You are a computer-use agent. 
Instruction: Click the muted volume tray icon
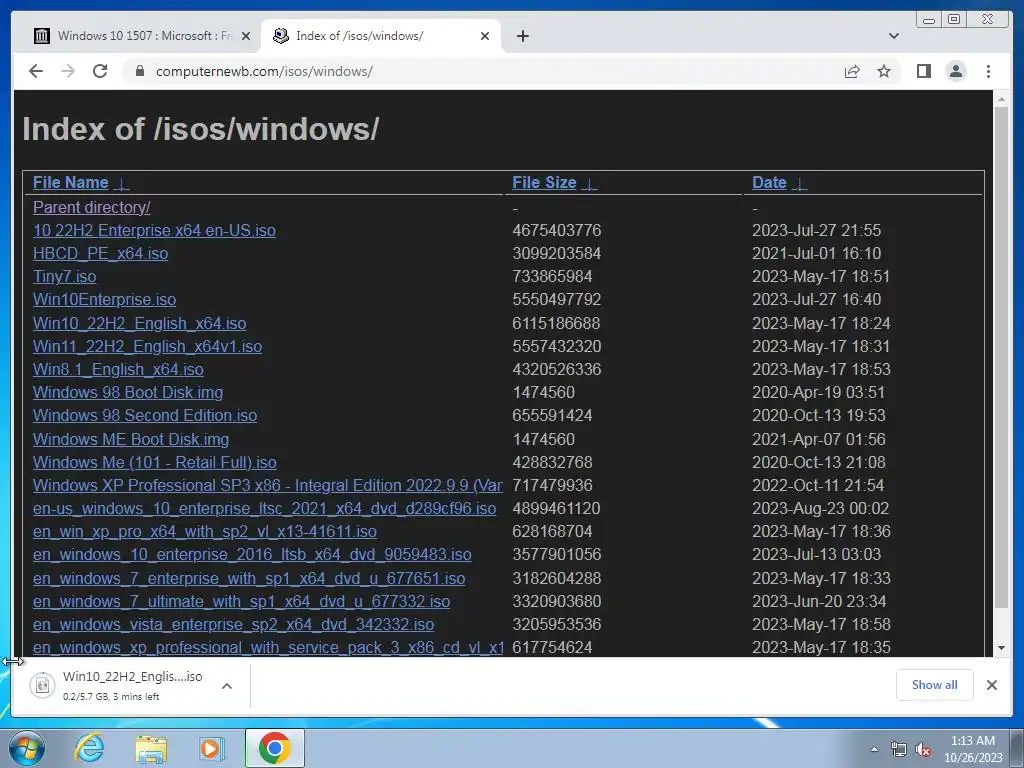923,750
